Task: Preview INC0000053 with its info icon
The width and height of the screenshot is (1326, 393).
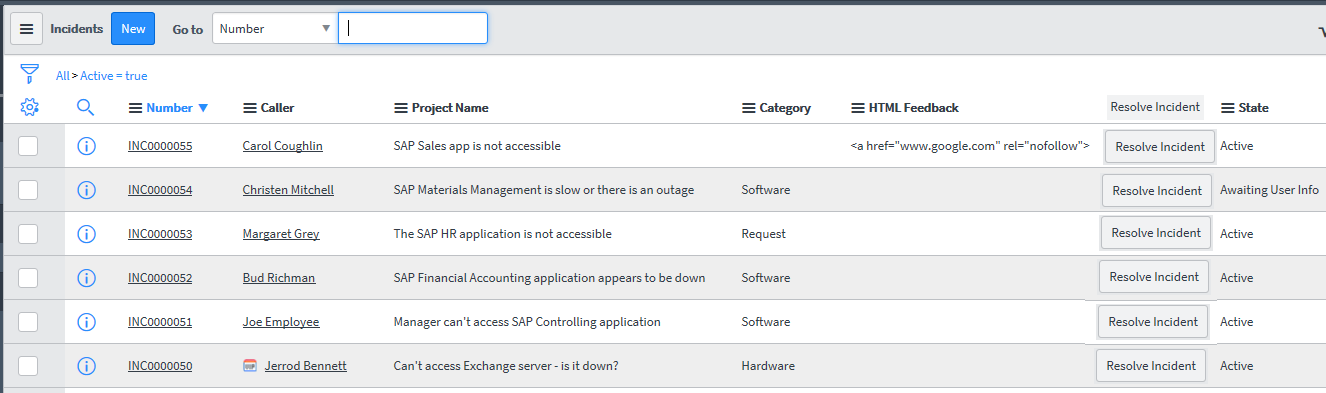Action: (86, 234)
